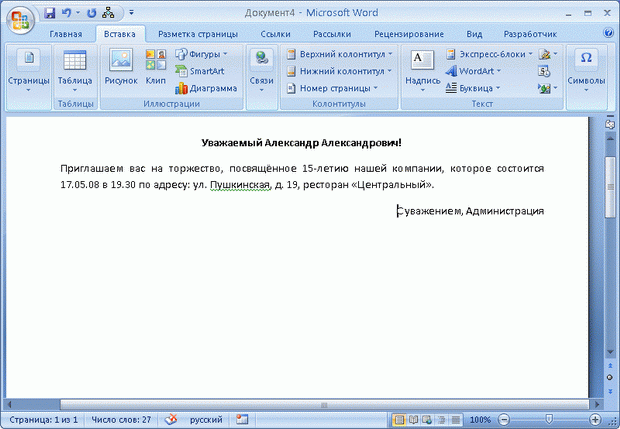Open the Разработчик tab
This screenshot has height=429, width=620.
(x=530, y=34)
